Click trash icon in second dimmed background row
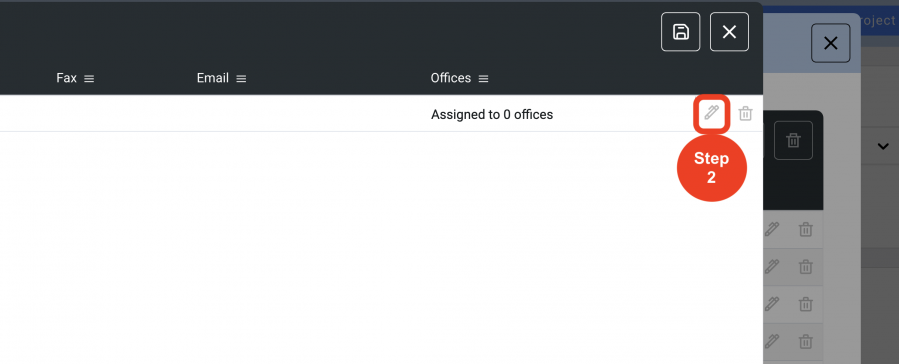The height and width of the screenshot is (364, 899). point(806,267)
